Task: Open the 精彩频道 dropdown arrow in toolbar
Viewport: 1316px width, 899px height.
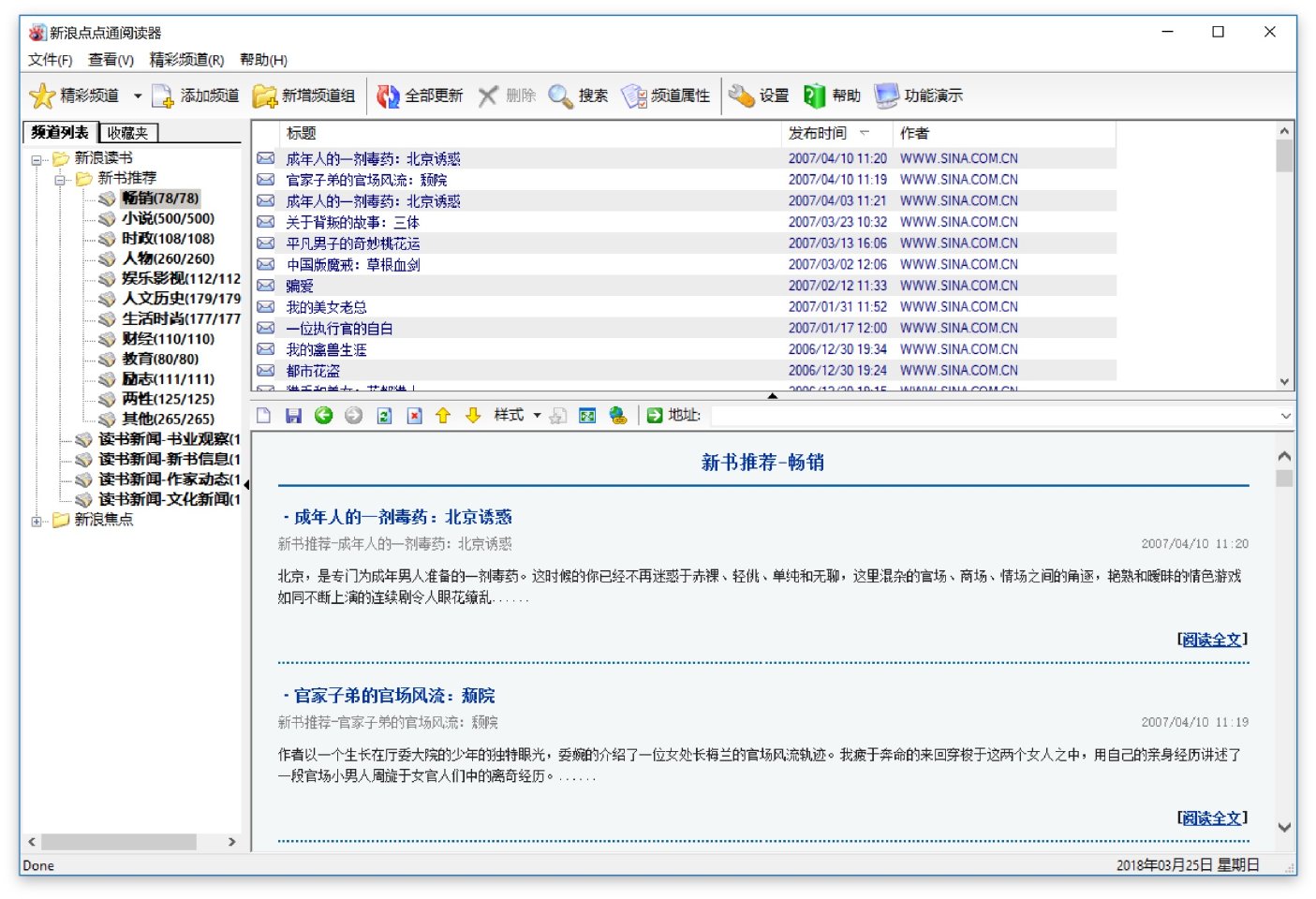Action: pyautogui.click(x=138, y=96)
